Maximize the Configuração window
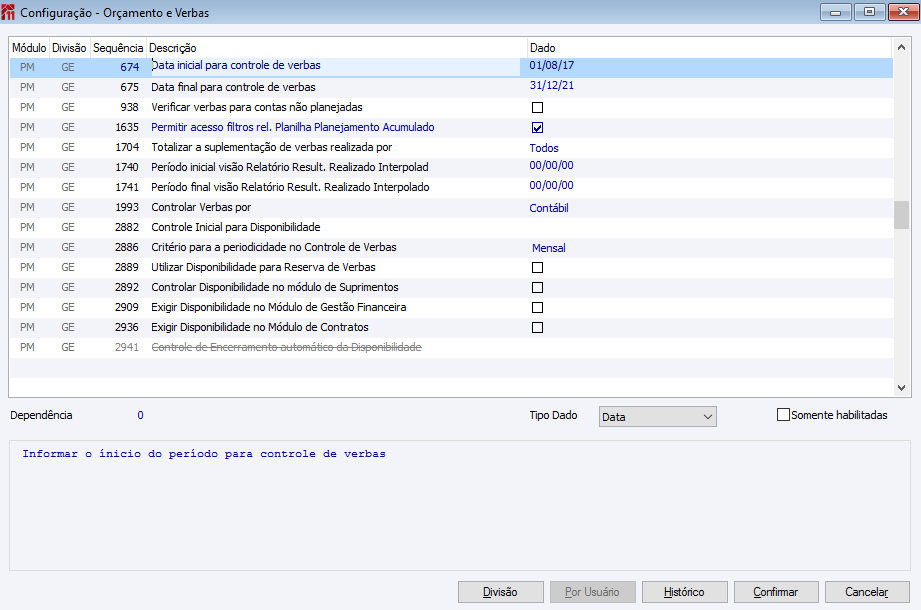Viewport: 921px width, 610px height. (869, 12)
